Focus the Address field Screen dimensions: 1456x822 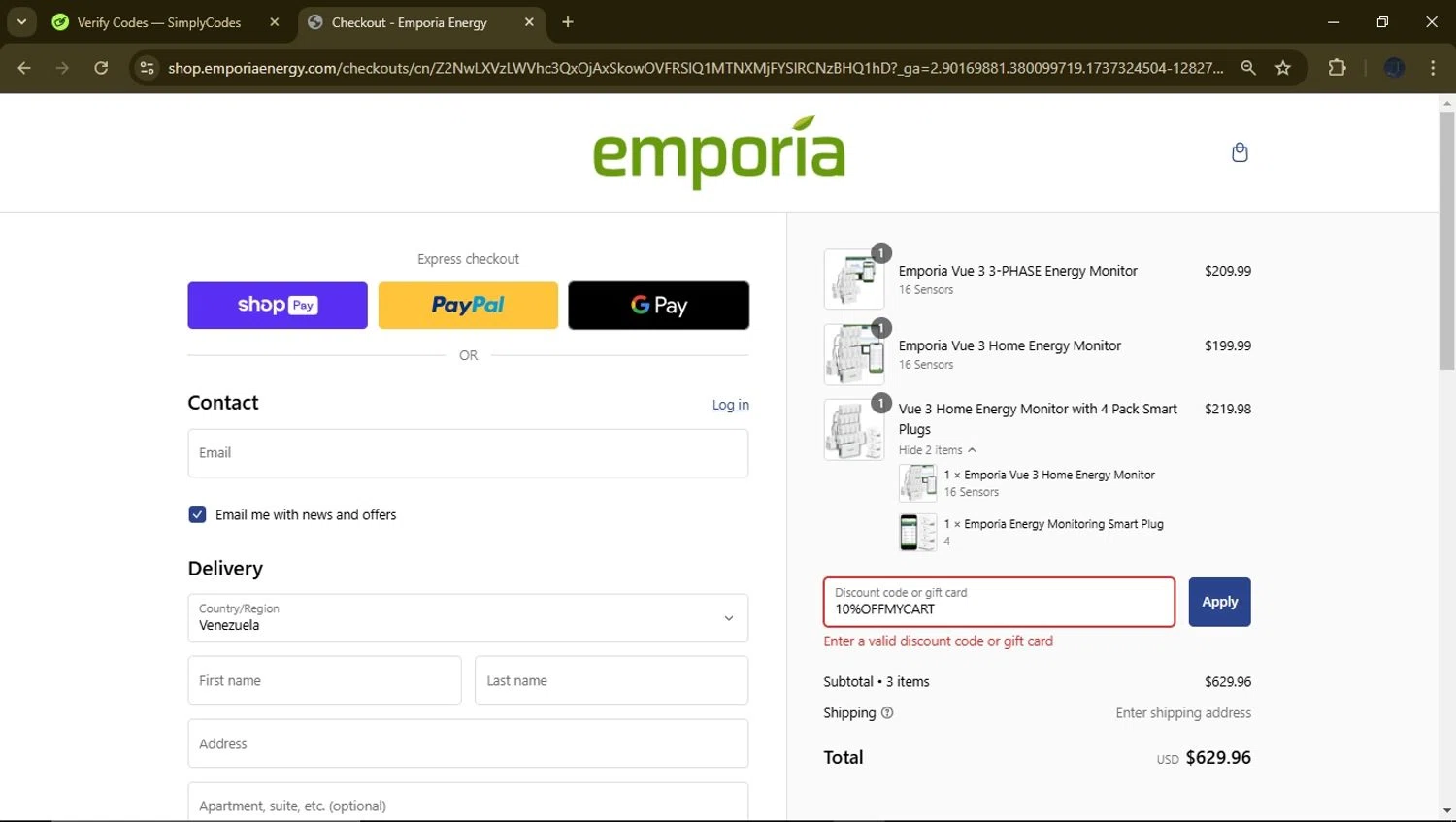468,743
